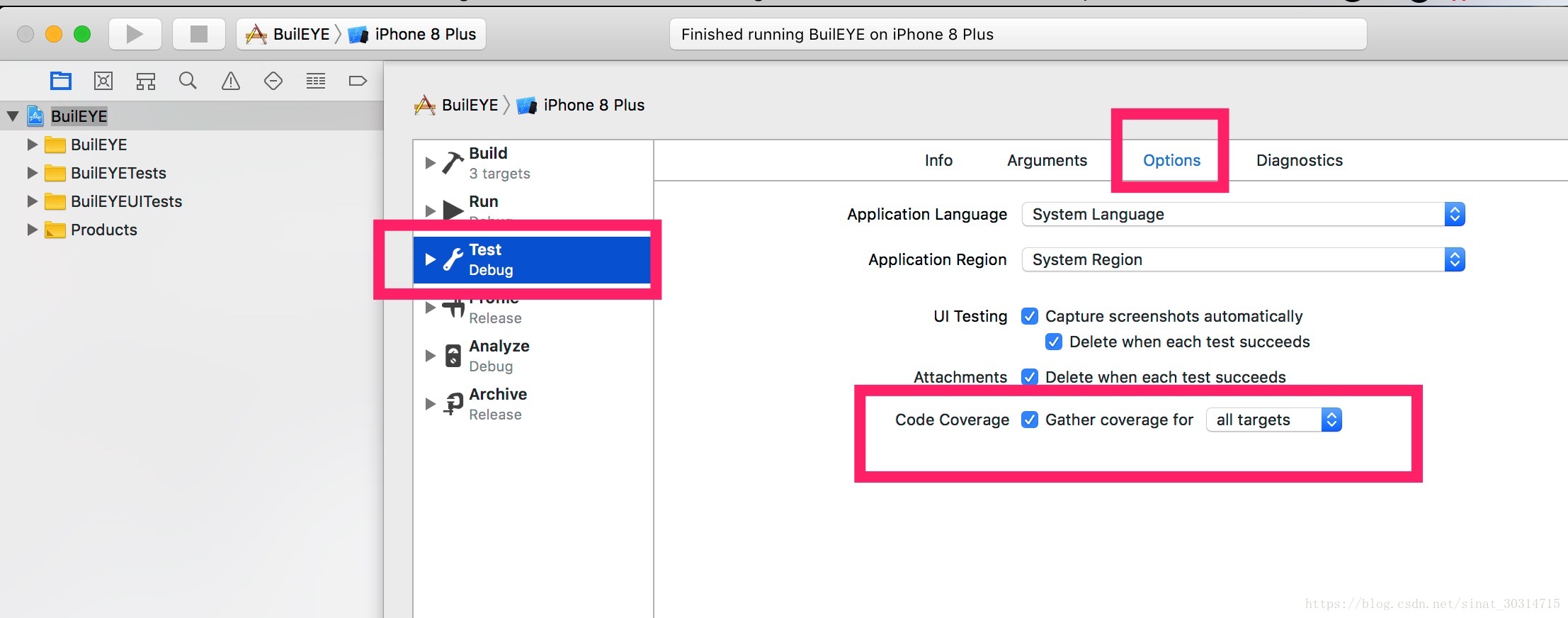Click the BuilEYE project icon in navigator
This screenshot has width=1568, height=618.
(35, 116)
